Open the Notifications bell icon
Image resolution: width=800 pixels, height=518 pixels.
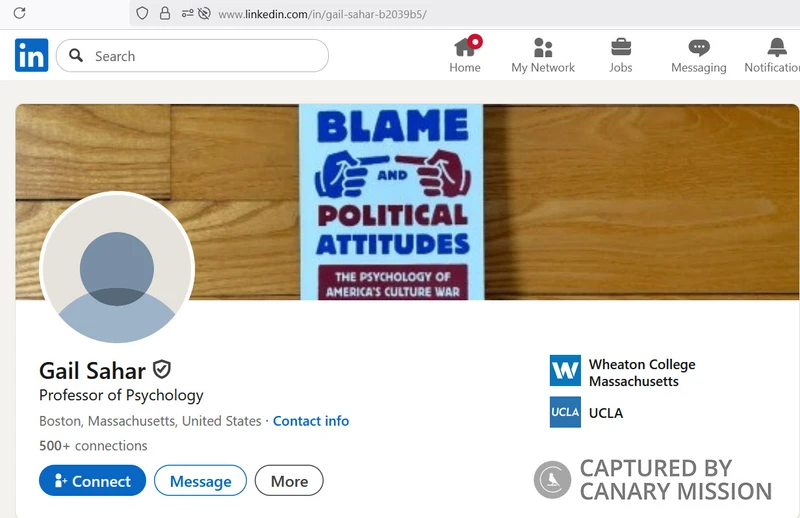tap(777, 47)
